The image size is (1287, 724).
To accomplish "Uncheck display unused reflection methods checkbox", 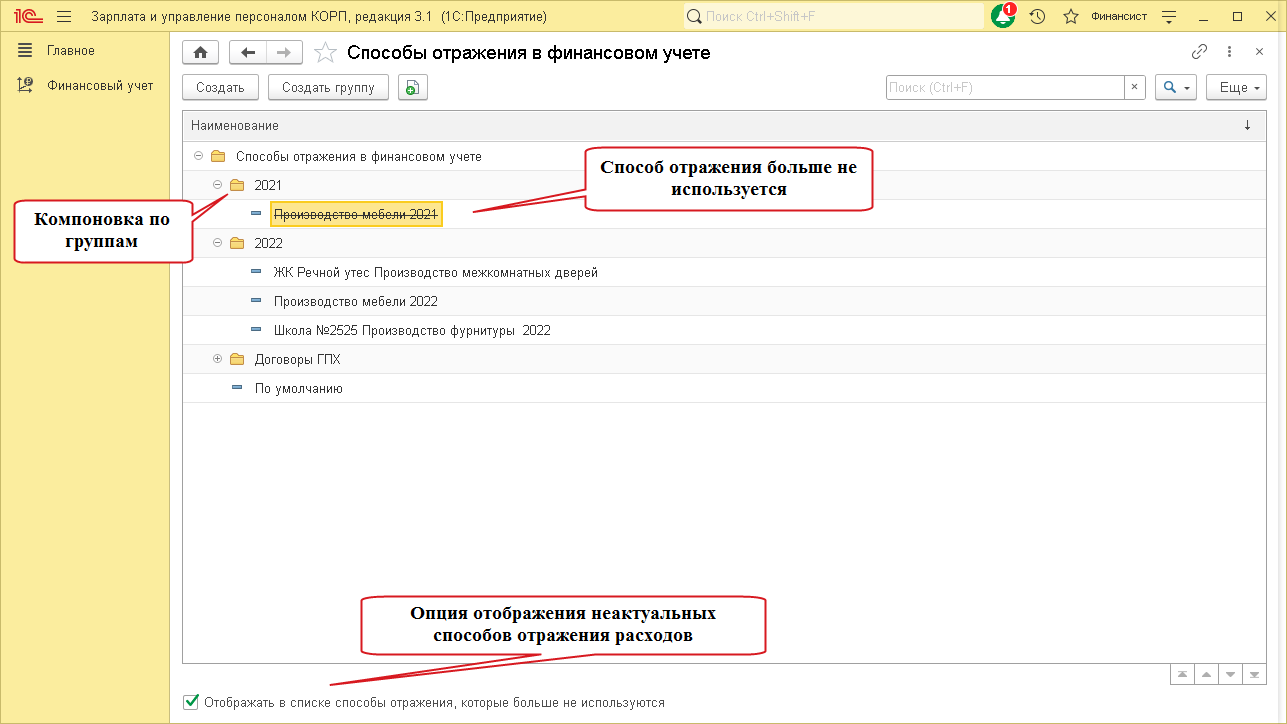I will pyautogui.click(x=191, y=702).
